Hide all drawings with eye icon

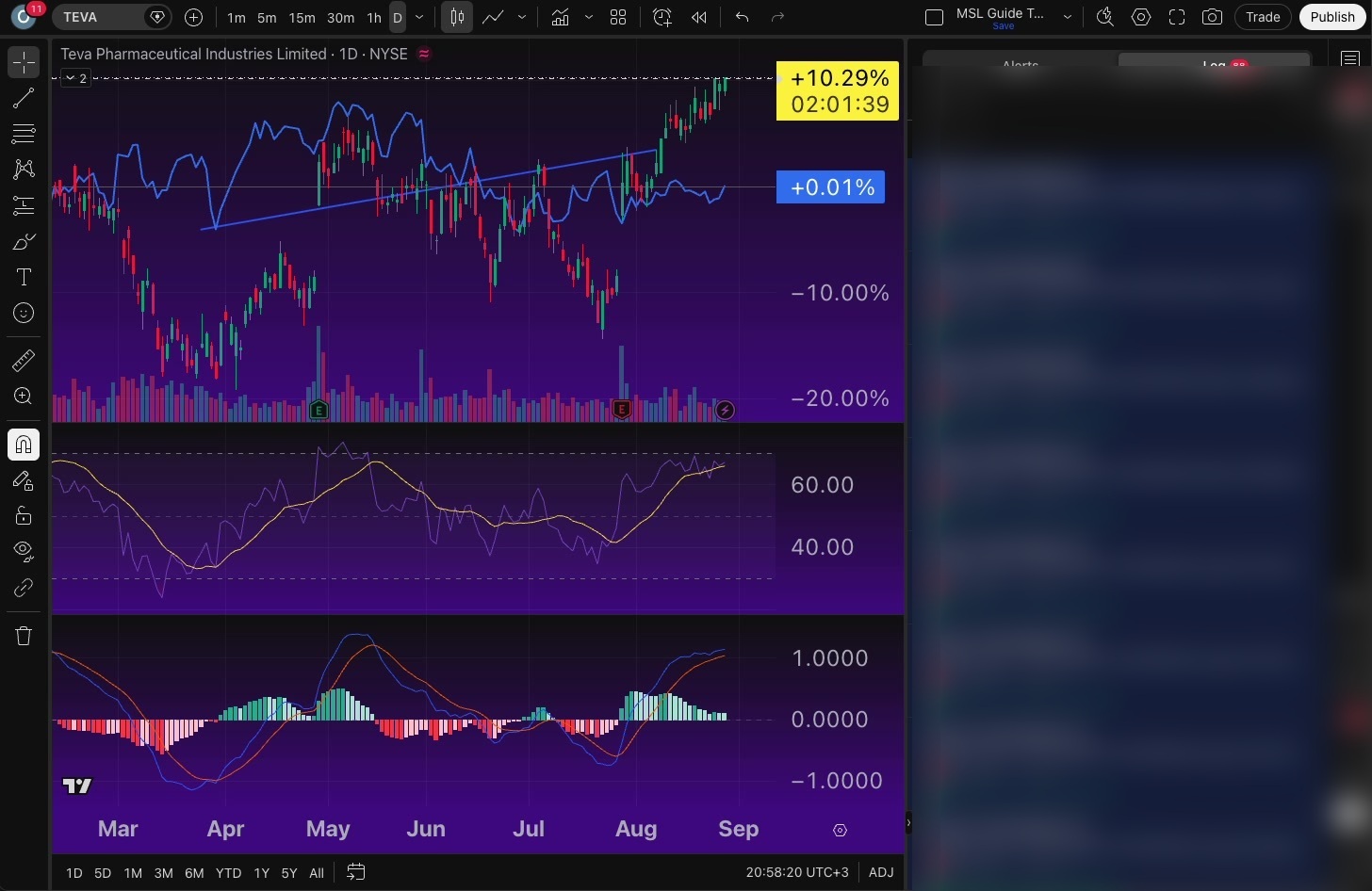pyautogui.click(x=24, y=551)
